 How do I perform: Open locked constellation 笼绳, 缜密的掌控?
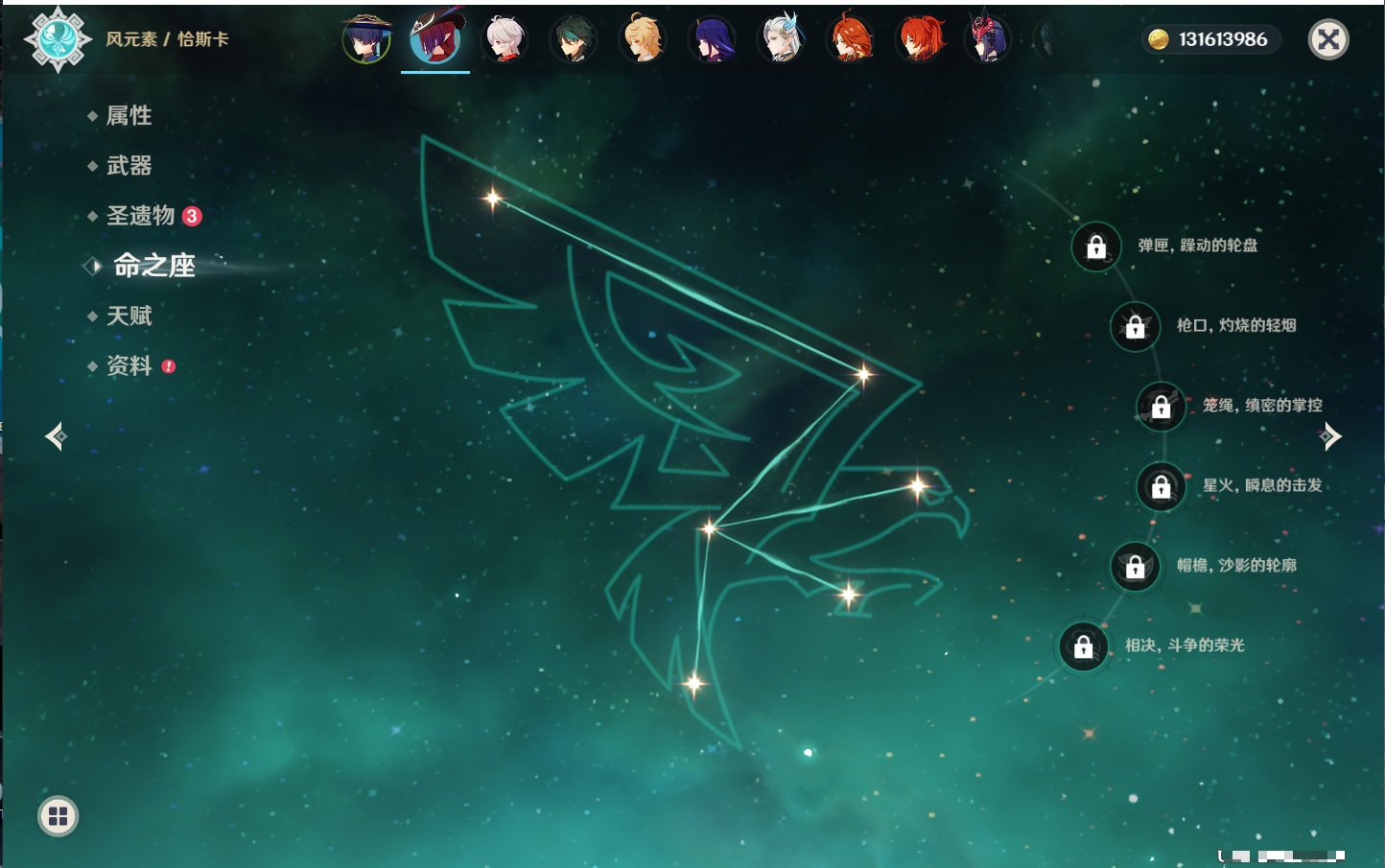click(x=1162, y=407)
